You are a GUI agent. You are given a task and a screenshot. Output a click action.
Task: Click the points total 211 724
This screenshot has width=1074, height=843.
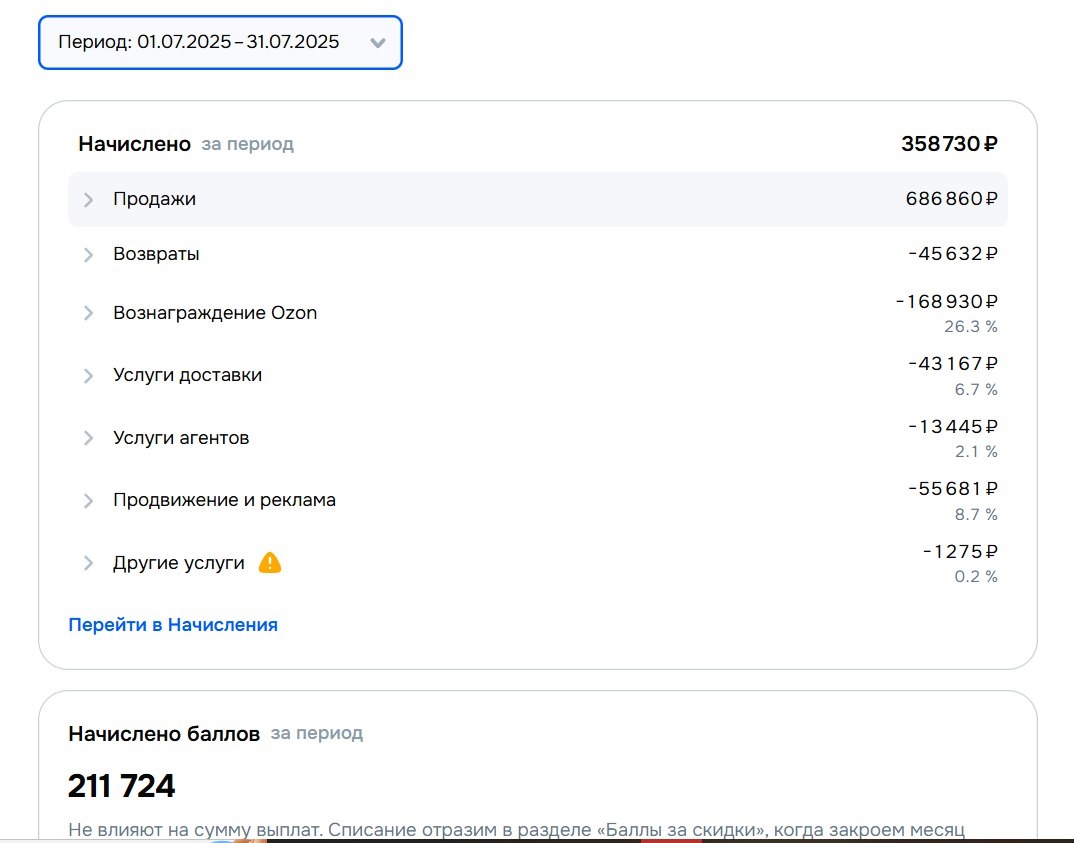[121, 785]
